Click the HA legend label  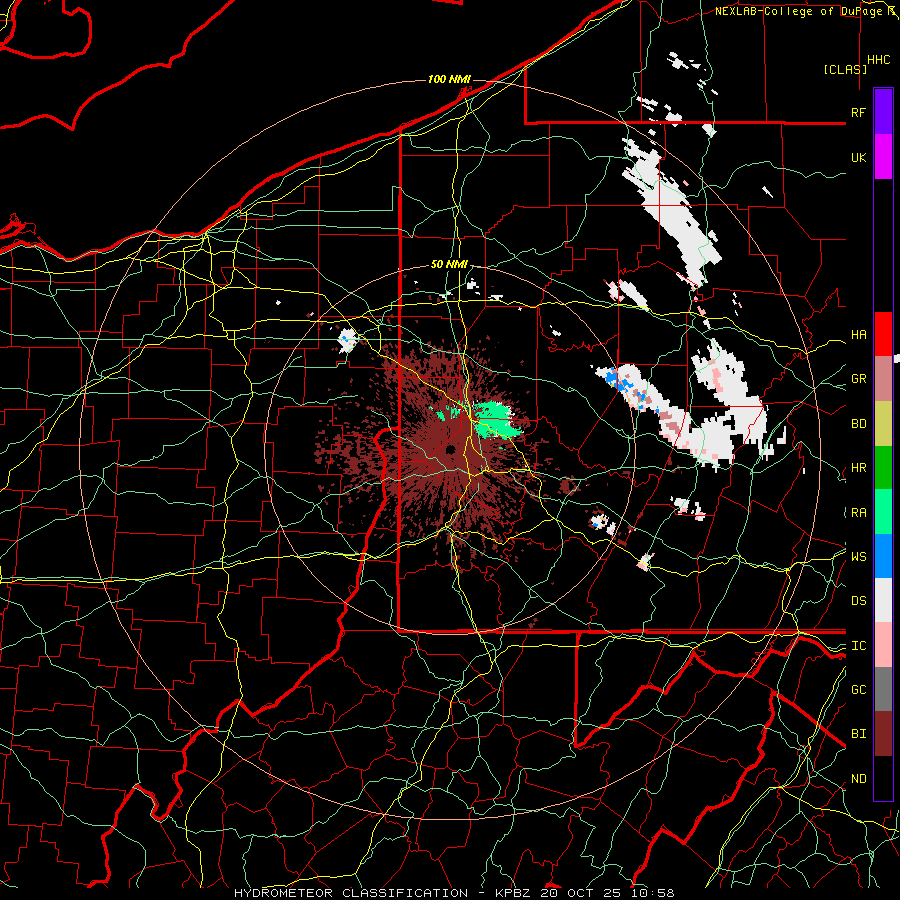tap(858, 334)
